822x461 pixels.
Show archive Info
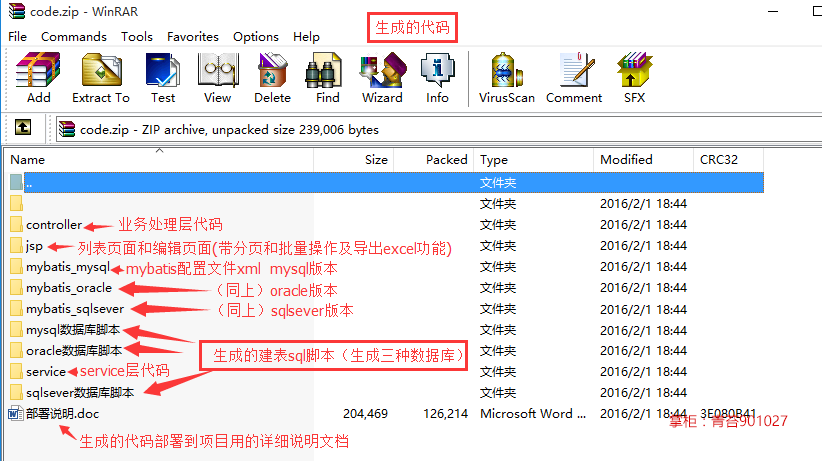pyautogui.click(x=437, y=70)
